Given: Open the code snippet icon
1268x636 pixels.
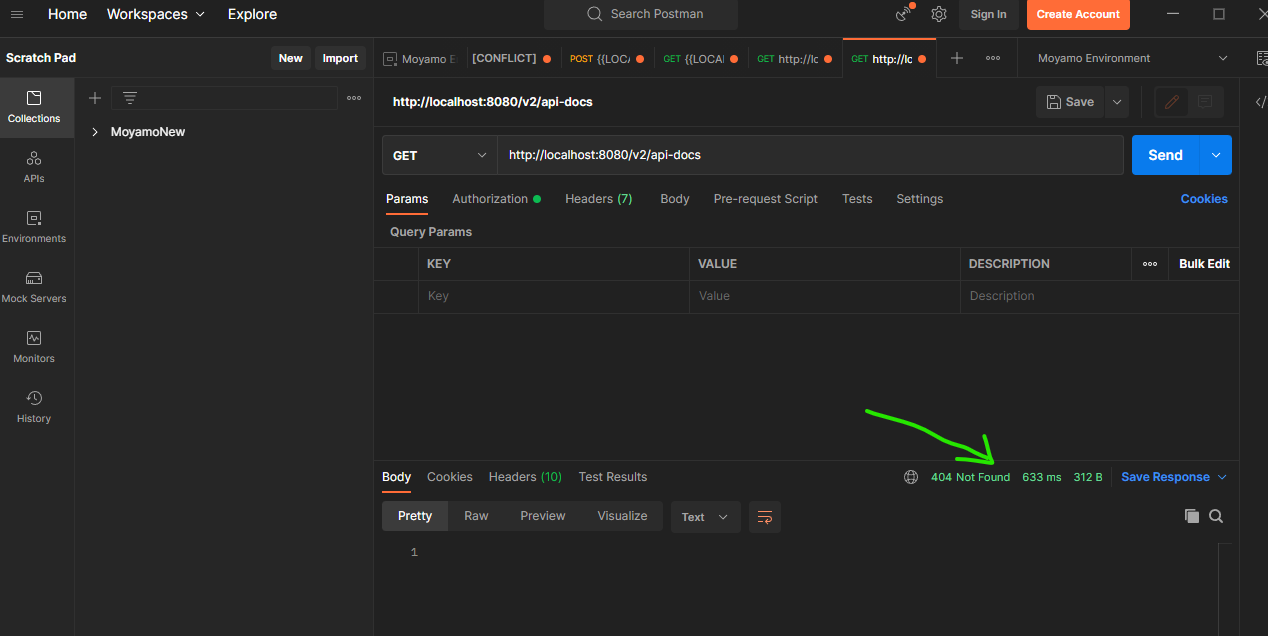Looking at the screenshot, I should (1260, 102).
